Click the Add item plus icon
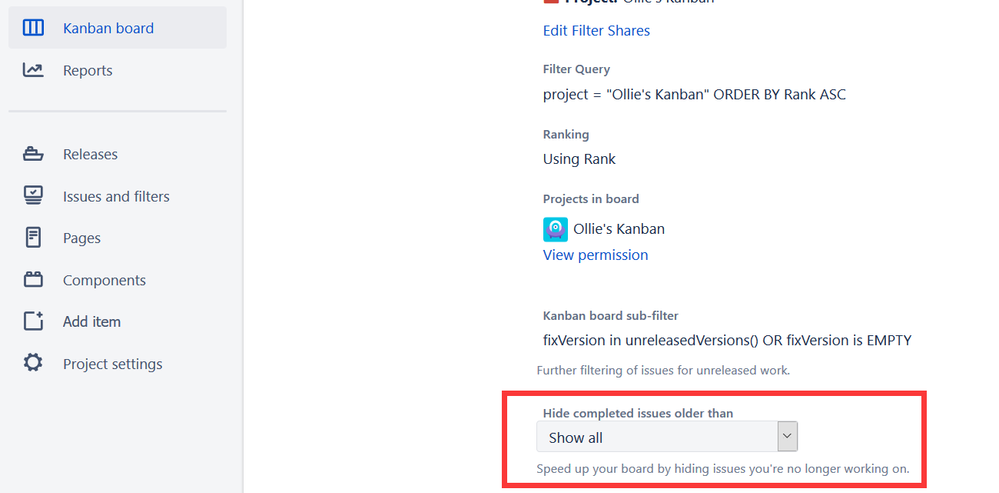This screenshot has width=999, height=493. point(33,321)
